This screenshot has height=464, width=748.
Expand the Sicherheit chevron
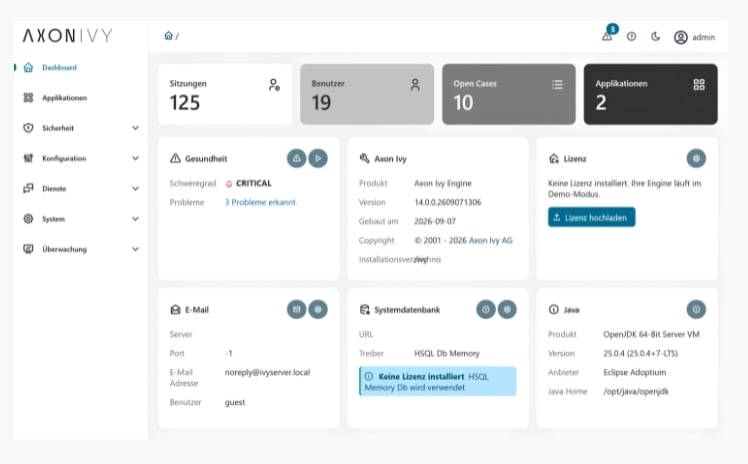tap(135, 128)
